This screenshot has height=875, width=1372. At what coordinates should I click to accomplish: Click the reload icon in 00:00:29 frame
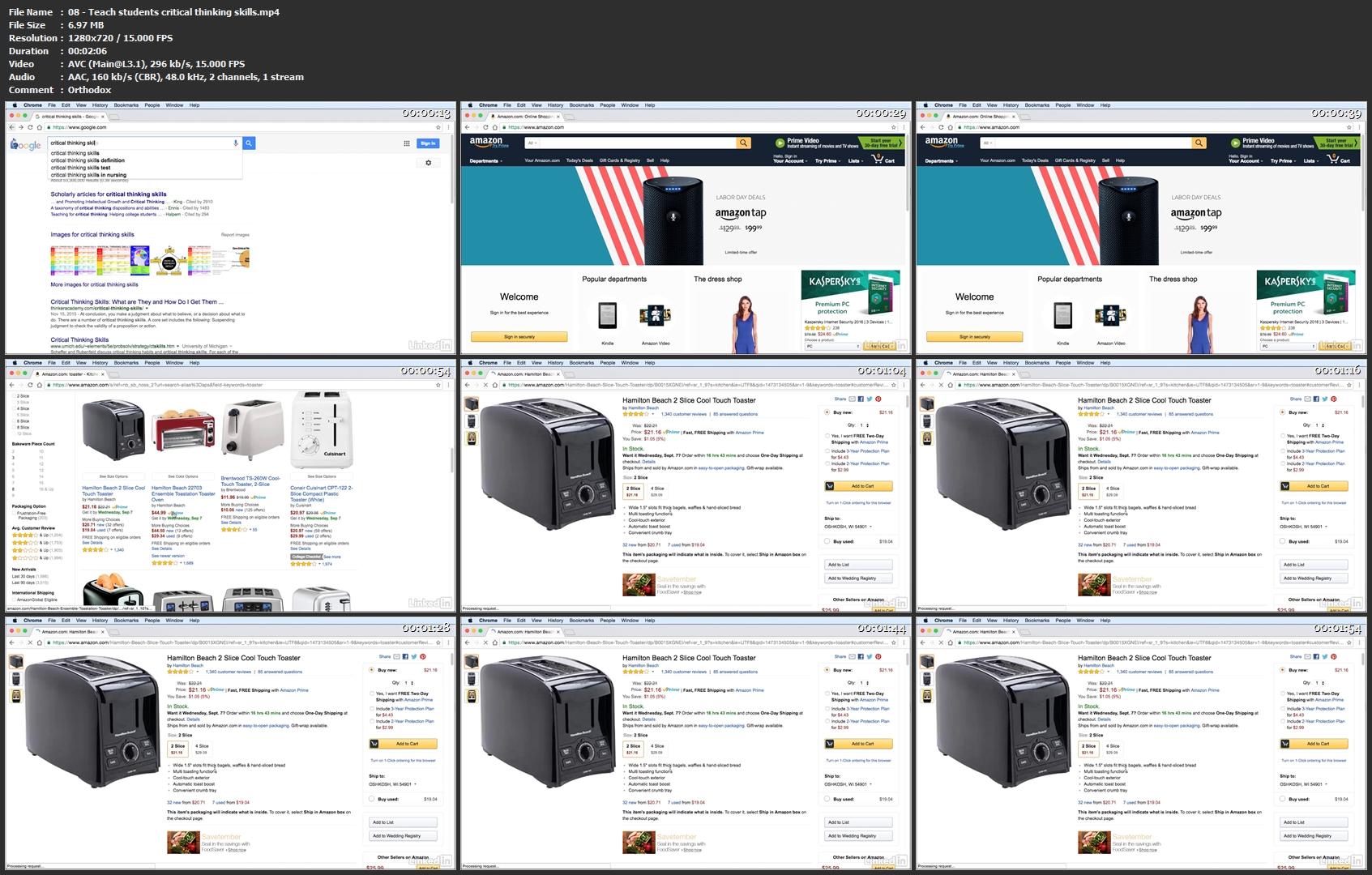tap(485, 127)
